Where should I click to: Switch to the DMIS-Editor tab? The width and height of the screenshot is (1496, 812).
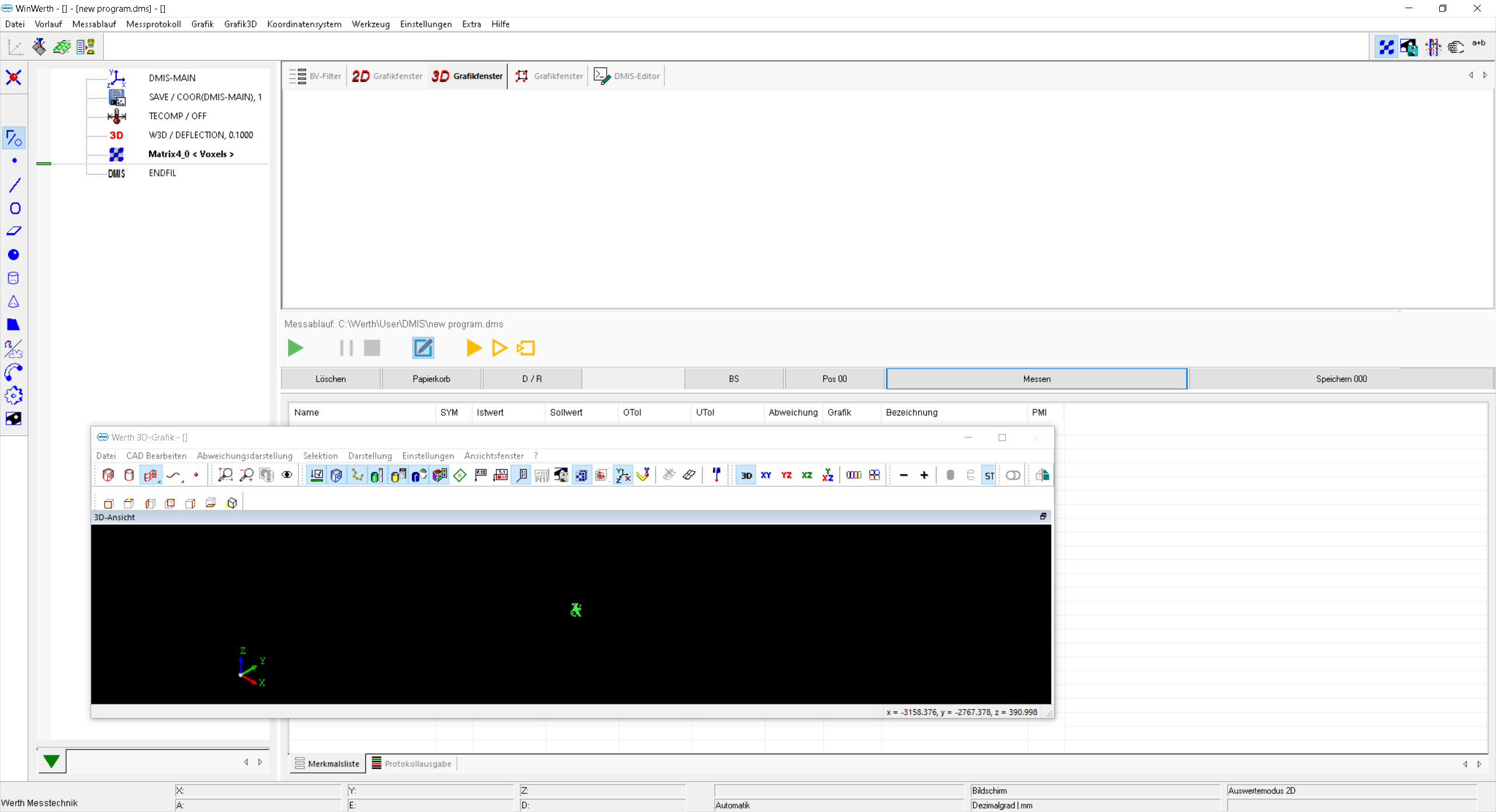point(626,76)
